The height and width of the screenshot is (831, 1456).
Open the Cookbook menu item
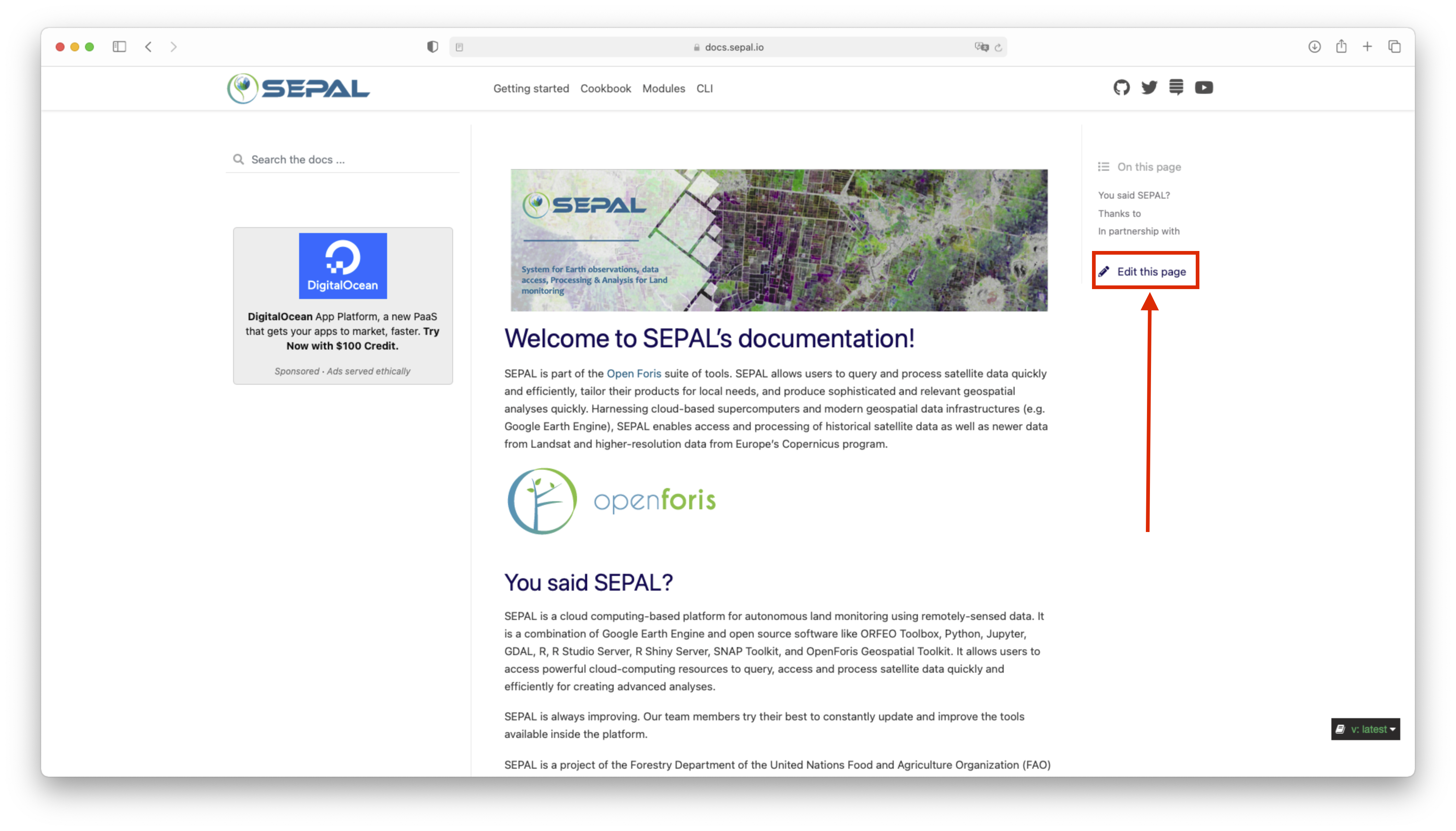[x=605, y=88]
